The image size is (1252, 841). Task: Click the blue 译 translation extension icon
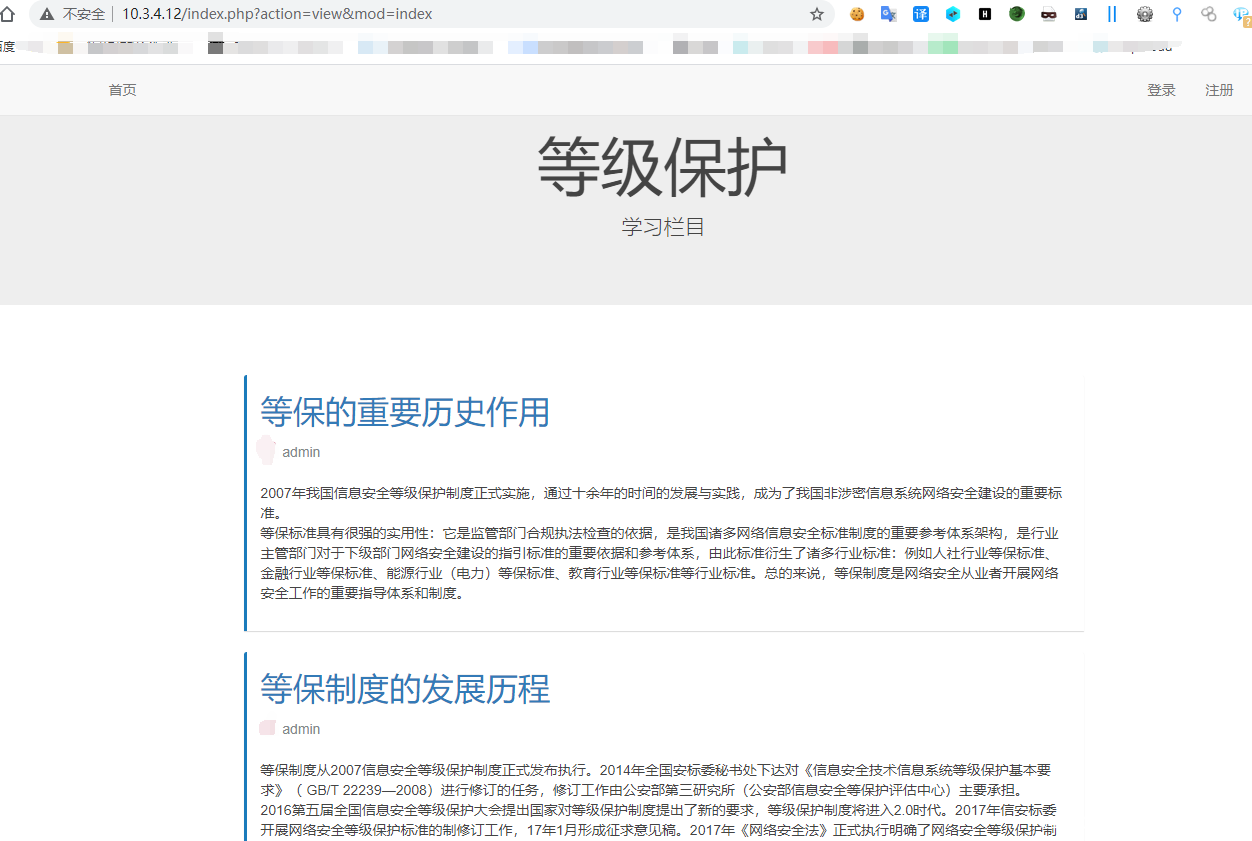[x=921, y=14]
